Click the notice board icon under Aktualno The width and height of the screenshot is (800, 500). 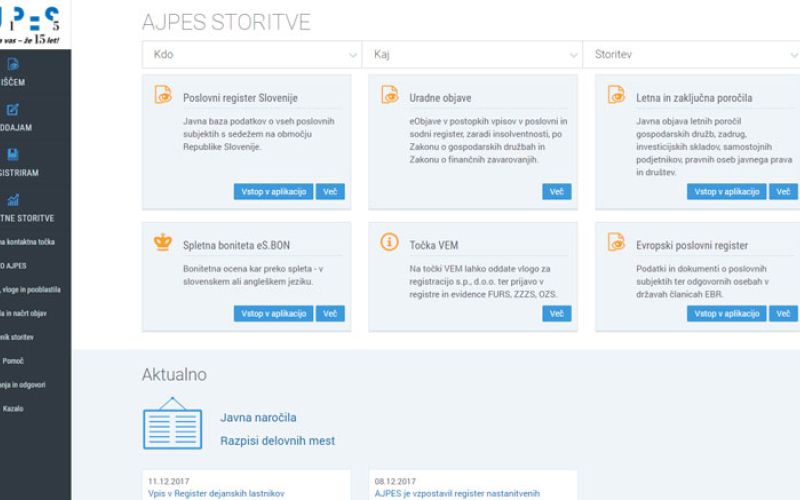click(x=172, y=423)
